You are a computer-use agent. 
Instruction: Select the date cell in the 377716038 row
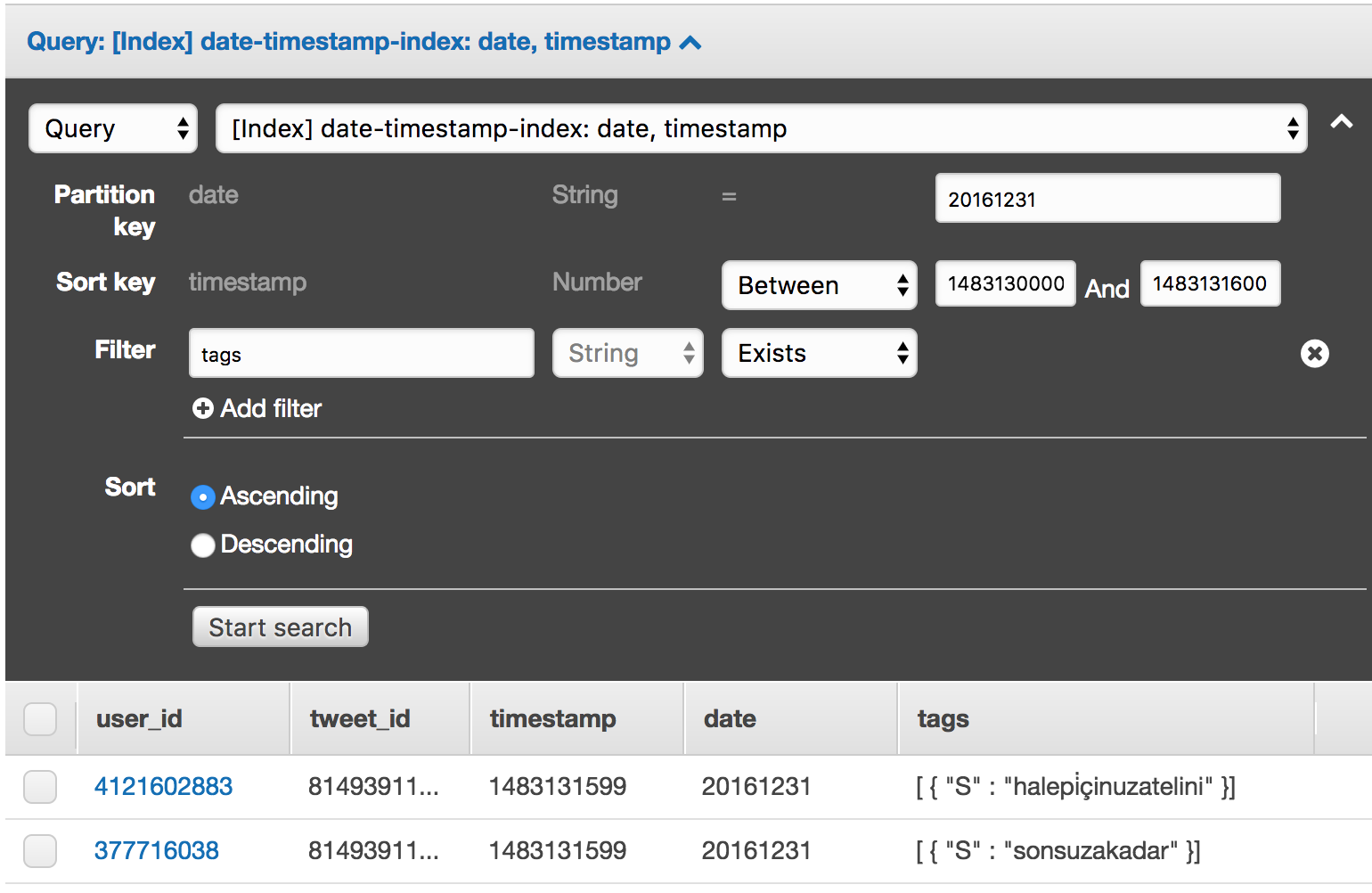point(756,850)
